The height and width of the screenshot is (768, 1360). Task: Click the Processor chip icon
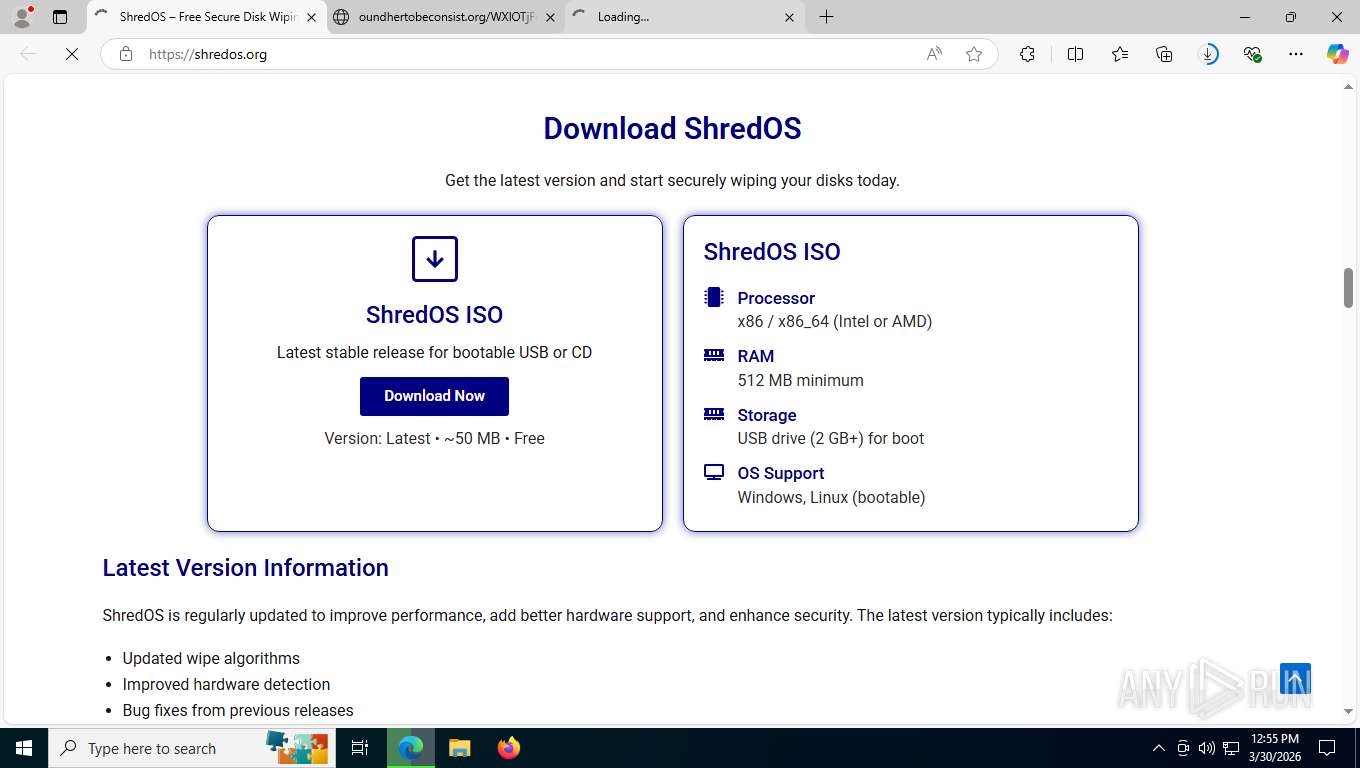(x=714, y=297)
